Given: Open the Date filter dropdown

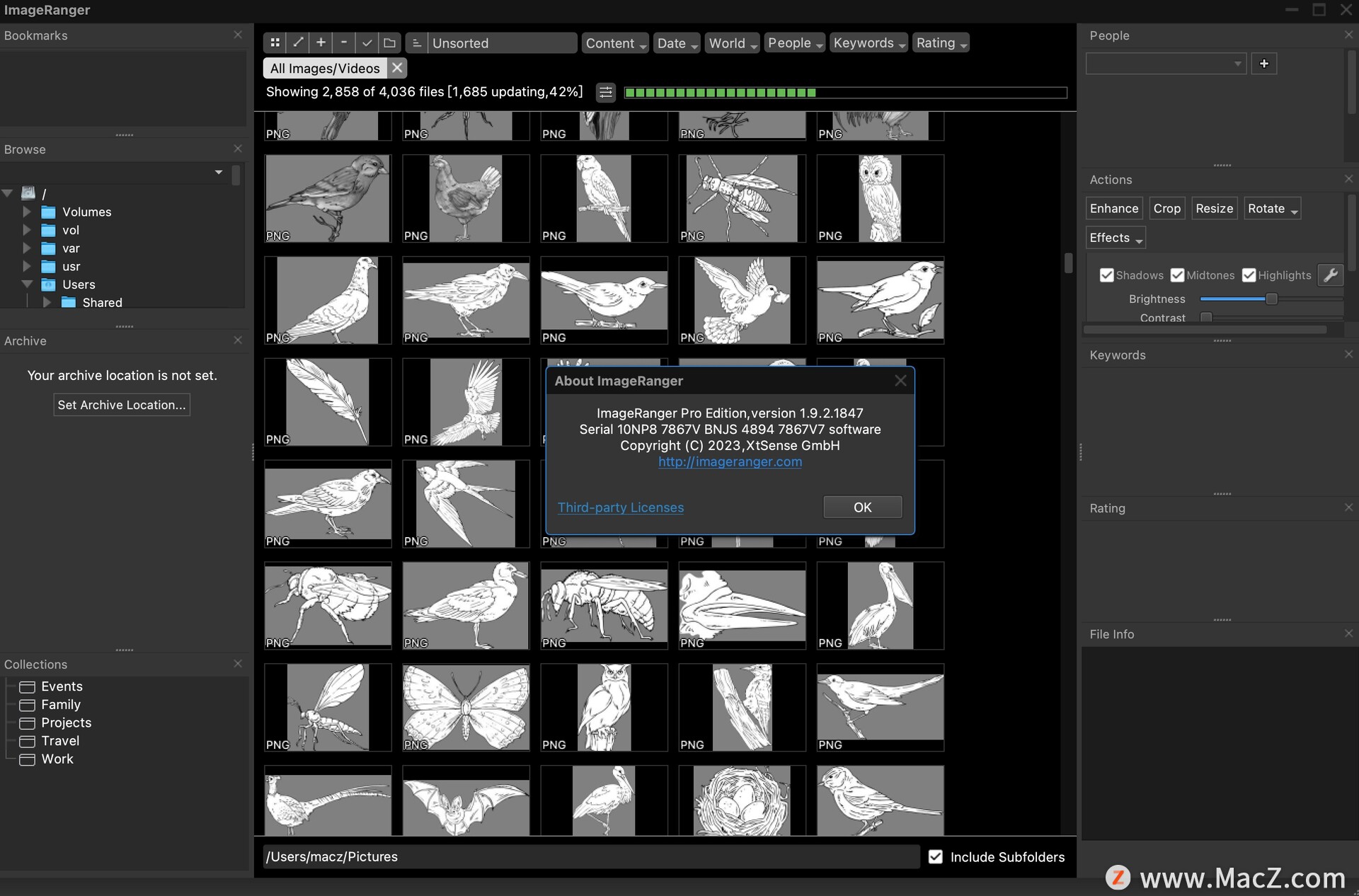Looking at the screenshot, I should [x=677, y=42].
